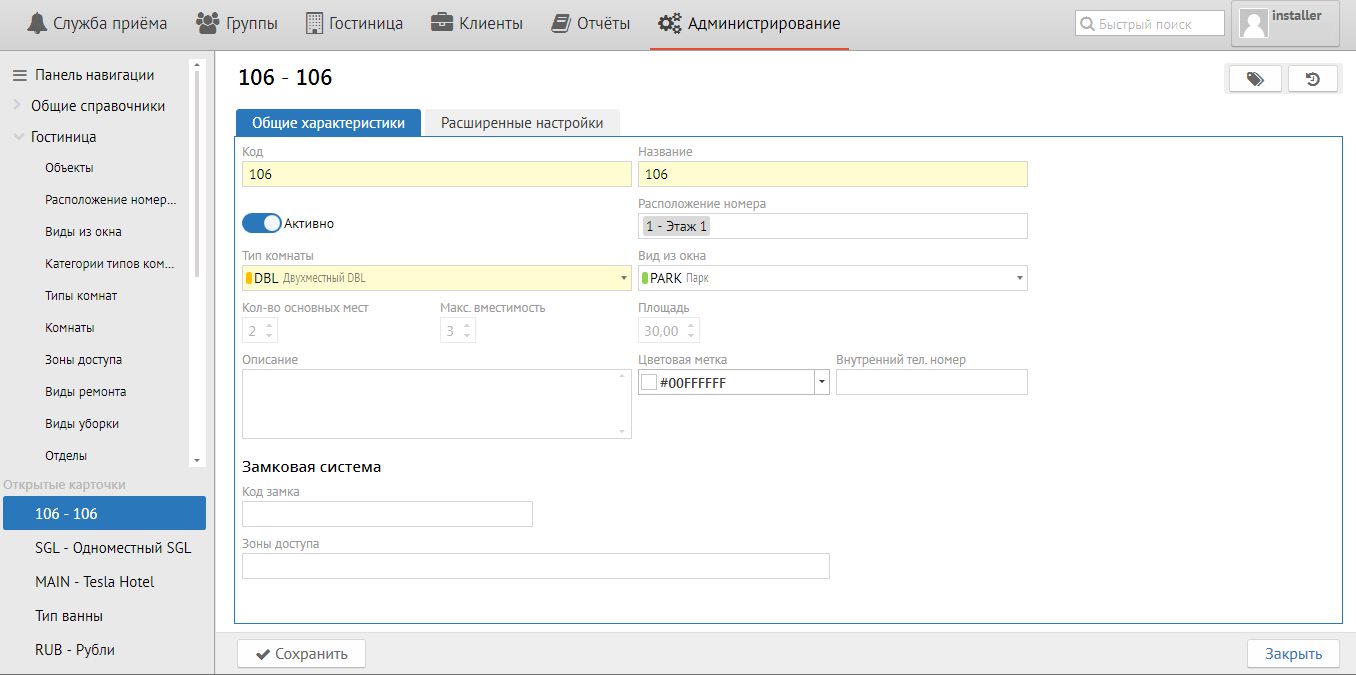Open the Вид из окна dropdown
Screen dimensions: 1356x675
point(1020,278)
